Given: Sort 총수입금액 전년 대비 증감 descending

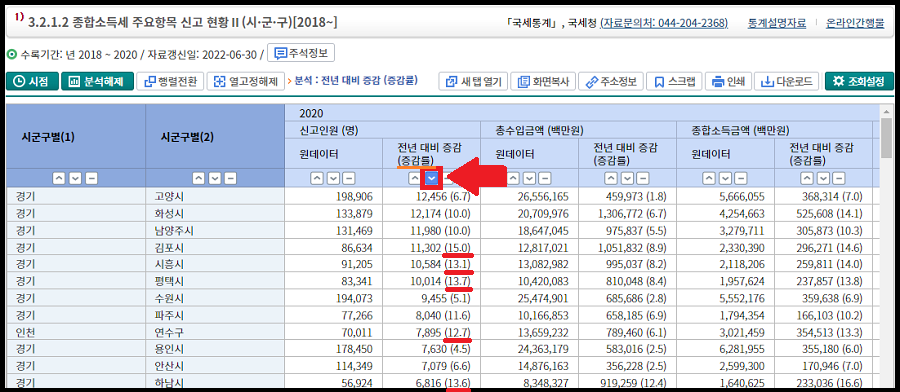Looking at the screenshot, I should pyautogui.click(x=627, y=178).
